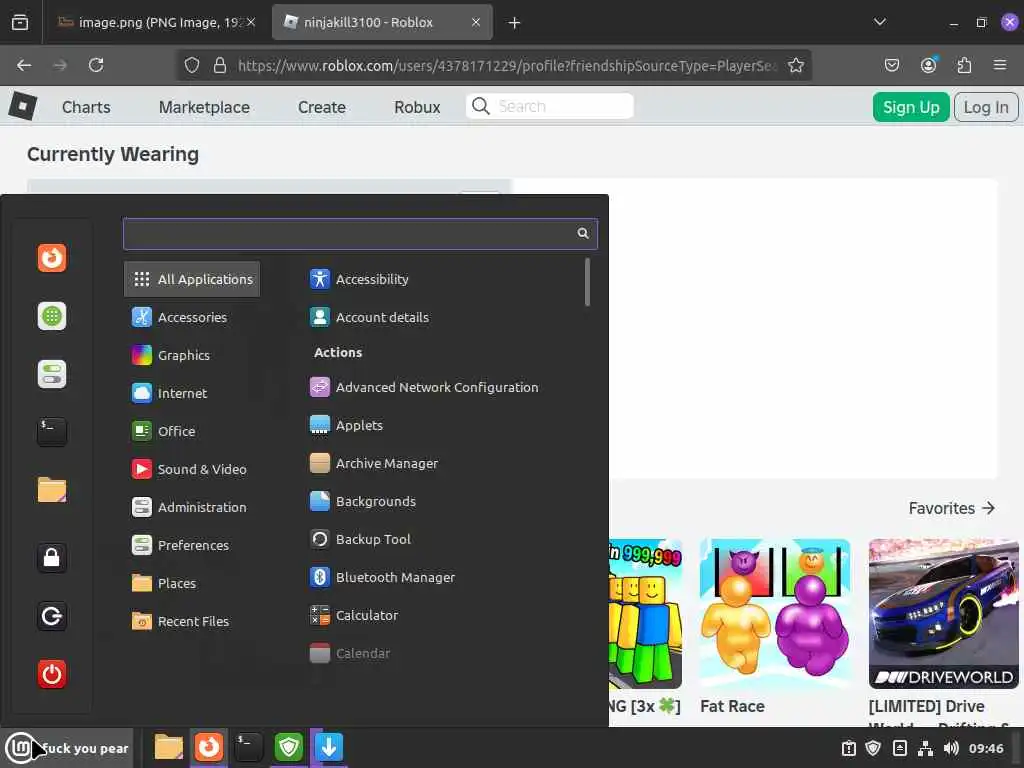Bookmark this page with star icon

pos(795,65)
